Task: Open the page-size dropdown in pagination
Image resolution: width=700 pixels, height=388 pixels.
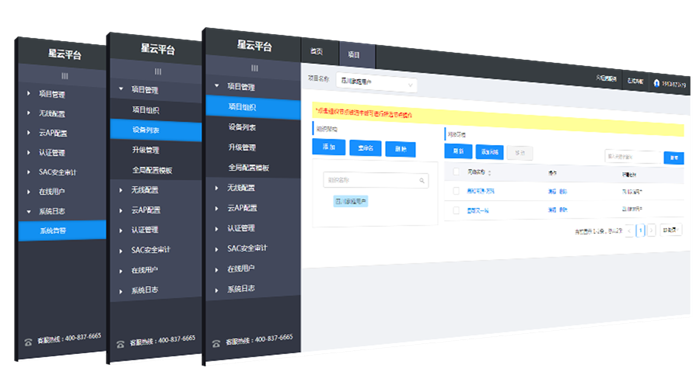Action: pyautogui.click(x=671, y=230)
